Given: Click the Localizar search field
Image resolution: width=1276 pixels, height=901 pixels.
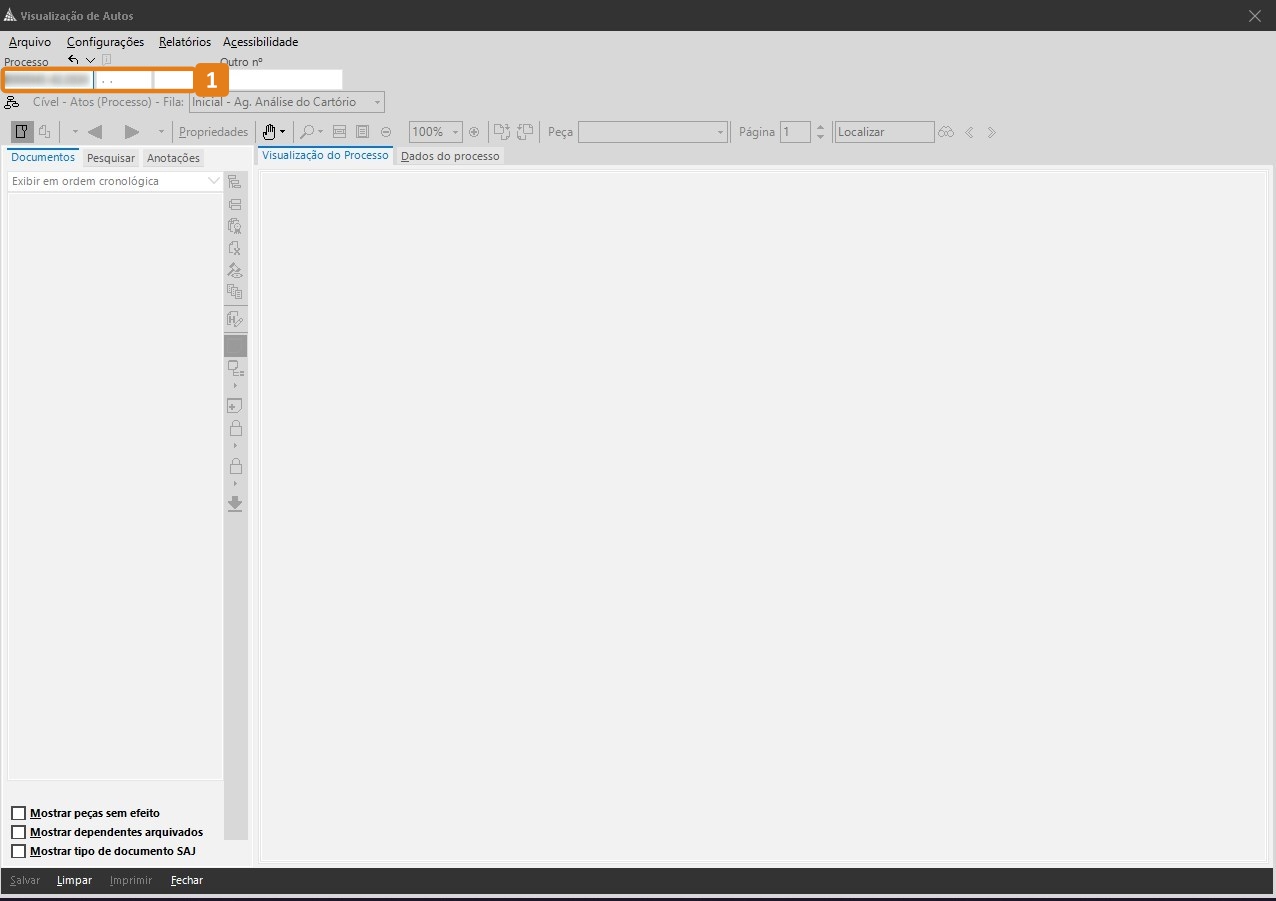Looking at the screenshot, I should coord(883,132).
